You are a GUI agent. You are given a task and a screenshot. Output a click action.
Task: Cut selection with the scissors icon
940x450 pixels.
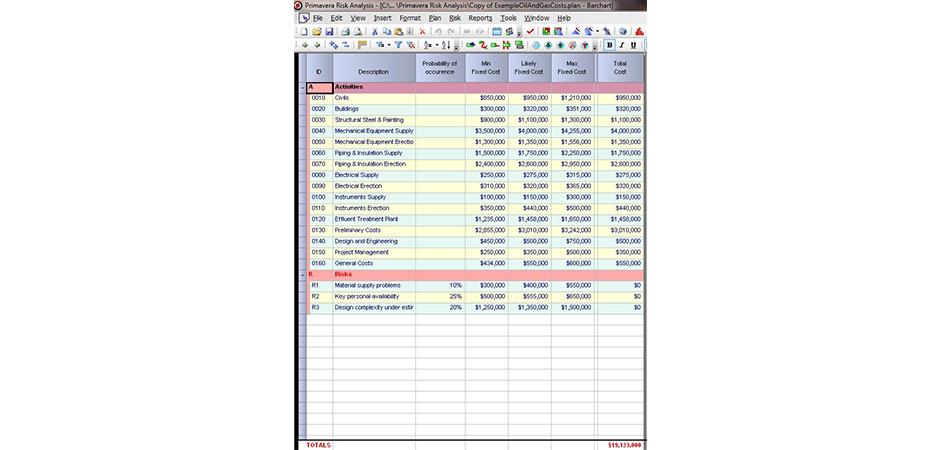pyautogui.click(x=375, y=32)
